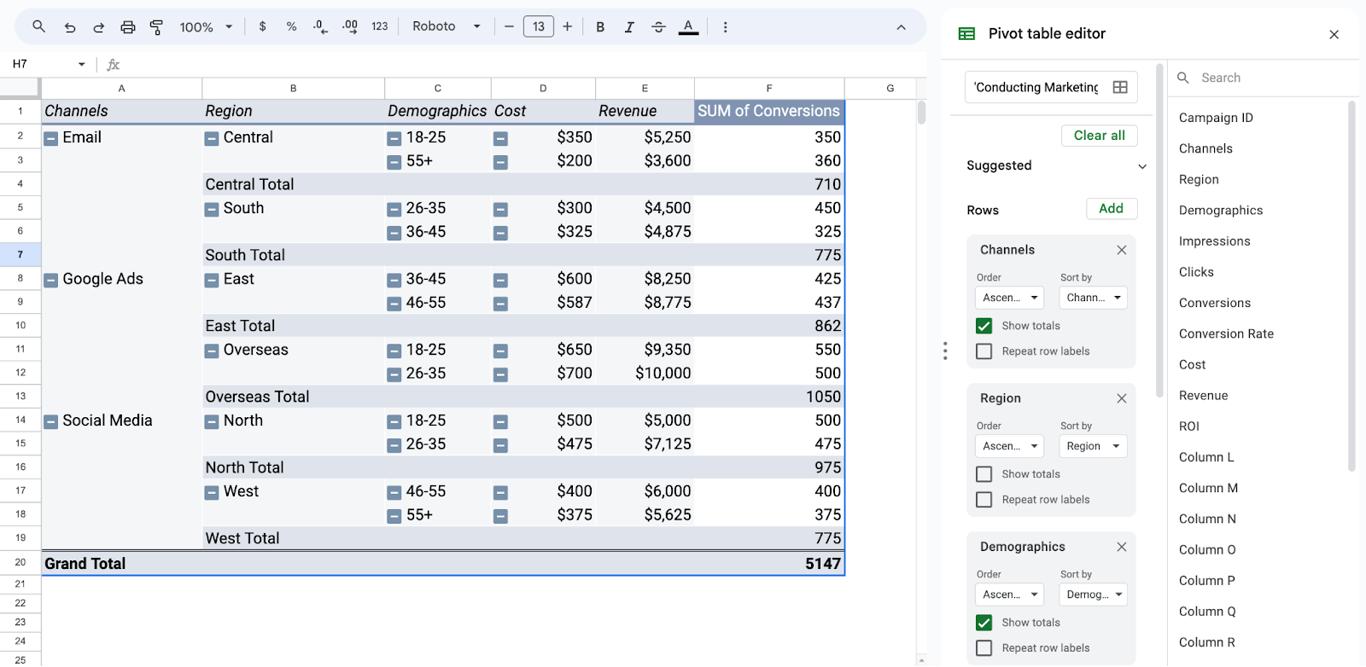Click the Clear all button
The width and height of the screenshot is (1366, 667).
[1099, 135]
